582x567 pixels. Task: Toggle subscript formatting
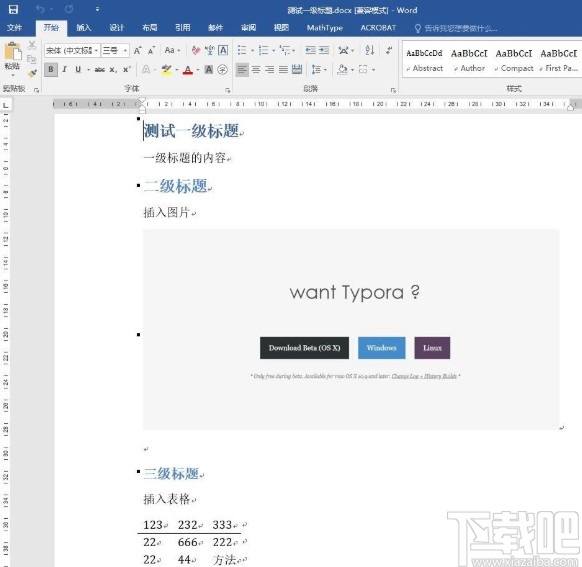point(113,70)
